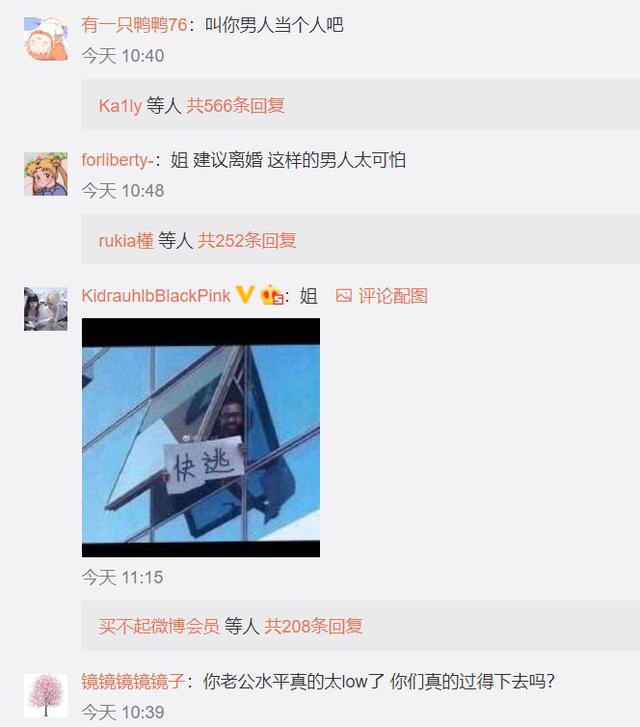The width and height of the screenshot is (640, 727).
Task: Open username KidrauhlbBlackPink profile
Action: [156, 295]
